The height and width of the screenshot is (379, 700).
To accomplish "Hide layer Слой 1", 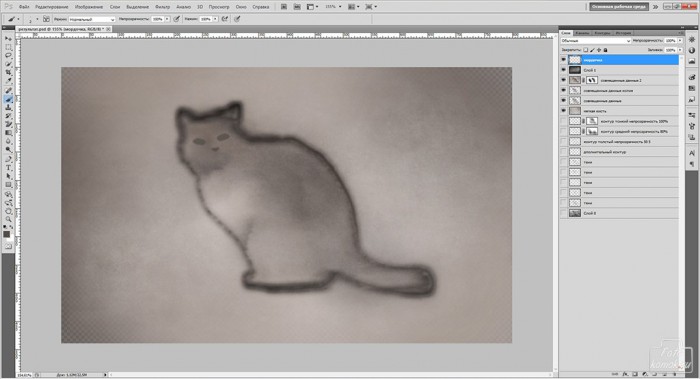I will click(x=563, y=70).
